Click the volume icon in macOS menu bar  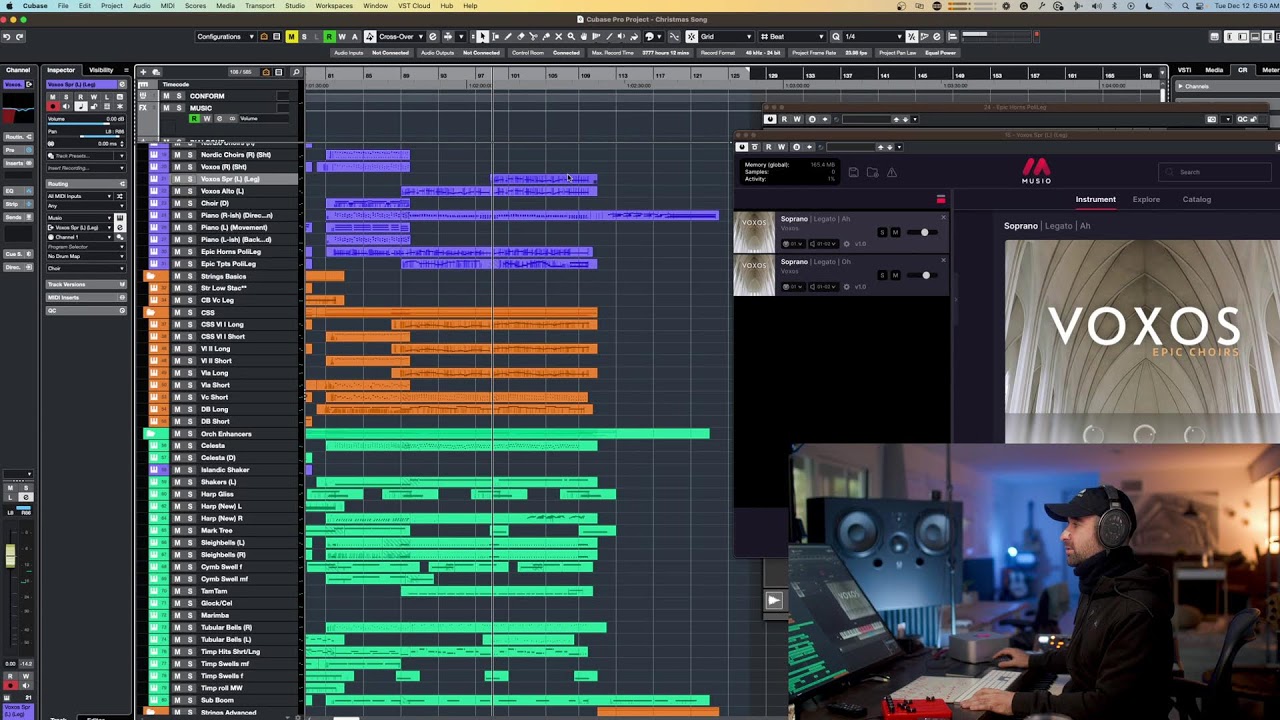click(x=1097, y=6)
